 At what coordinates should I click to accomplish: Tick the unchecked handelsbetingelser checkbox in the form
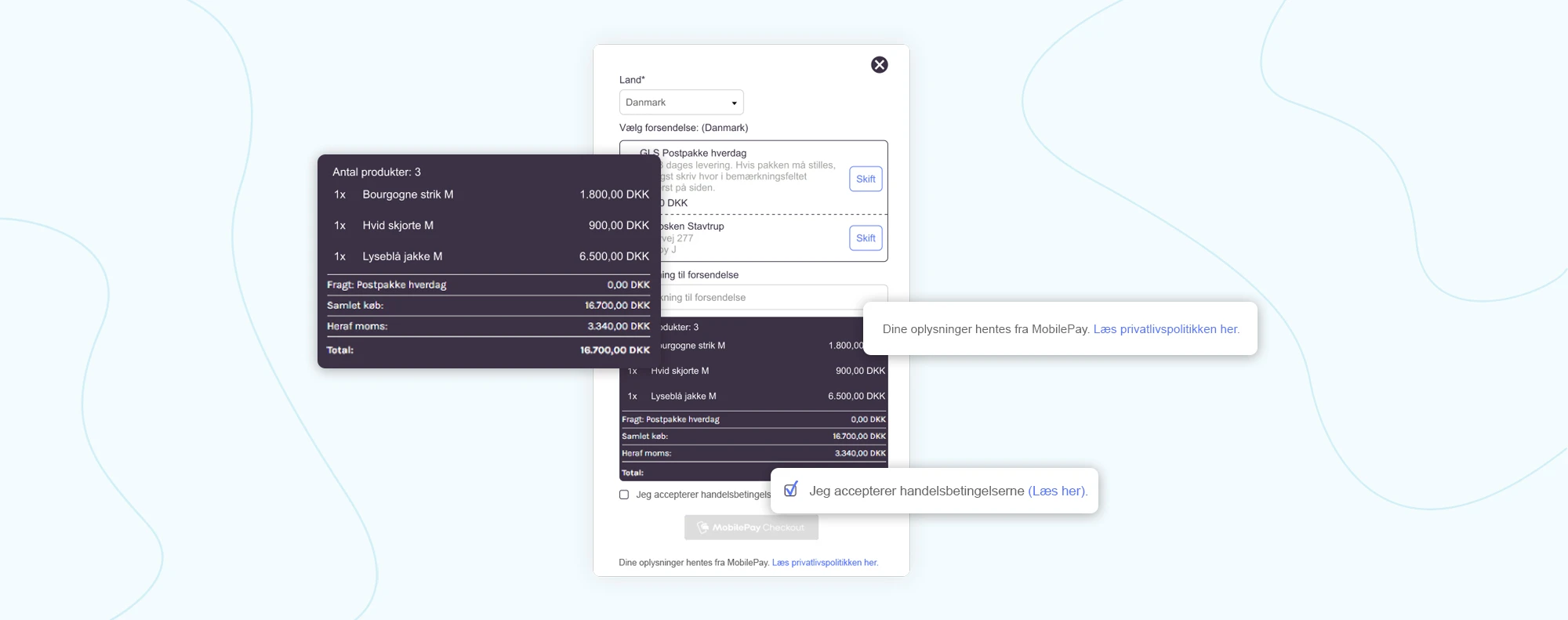click(x=624, y=495)
